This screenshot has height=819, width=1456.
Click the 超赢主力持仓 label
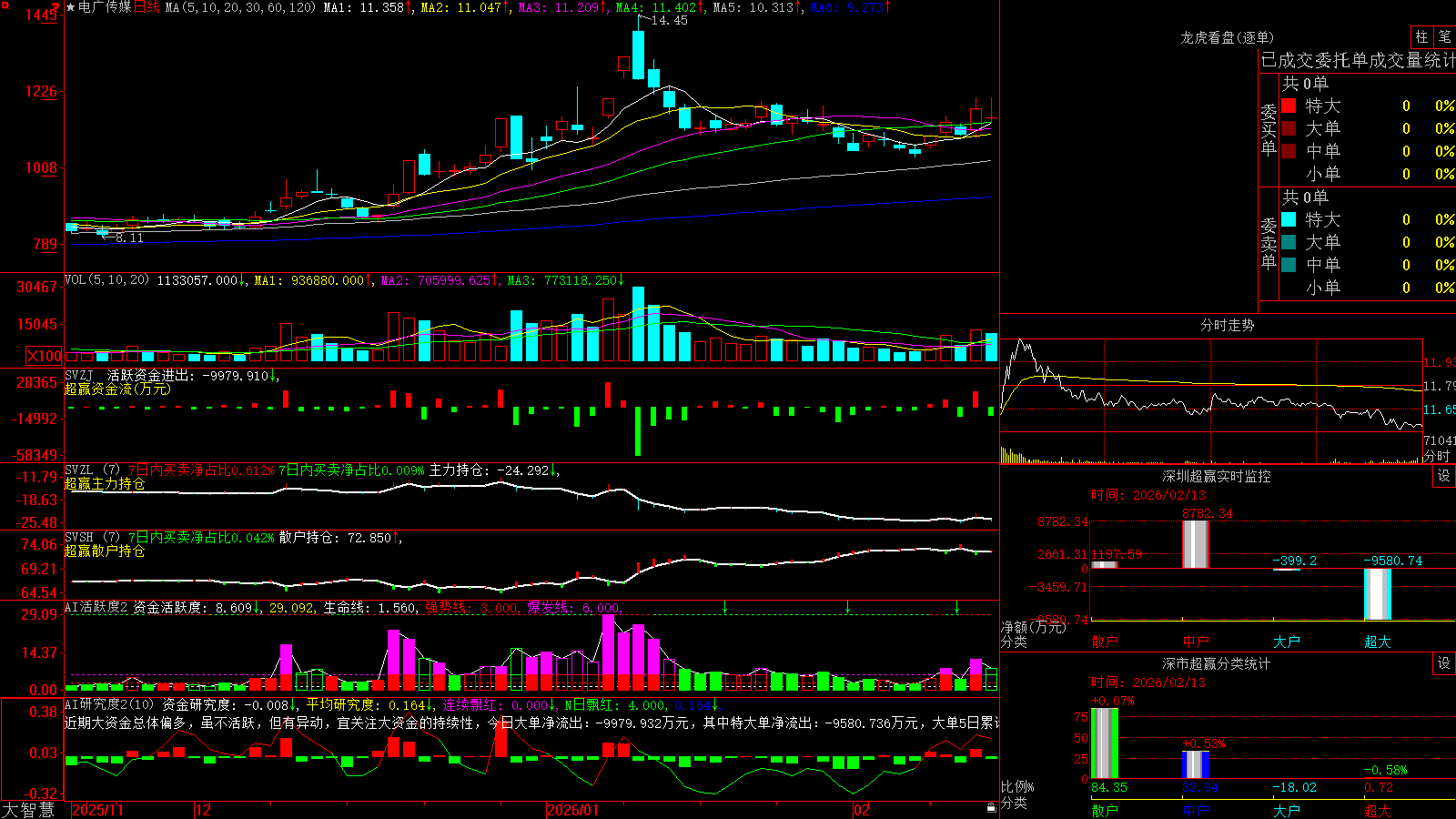pos(105,483)
